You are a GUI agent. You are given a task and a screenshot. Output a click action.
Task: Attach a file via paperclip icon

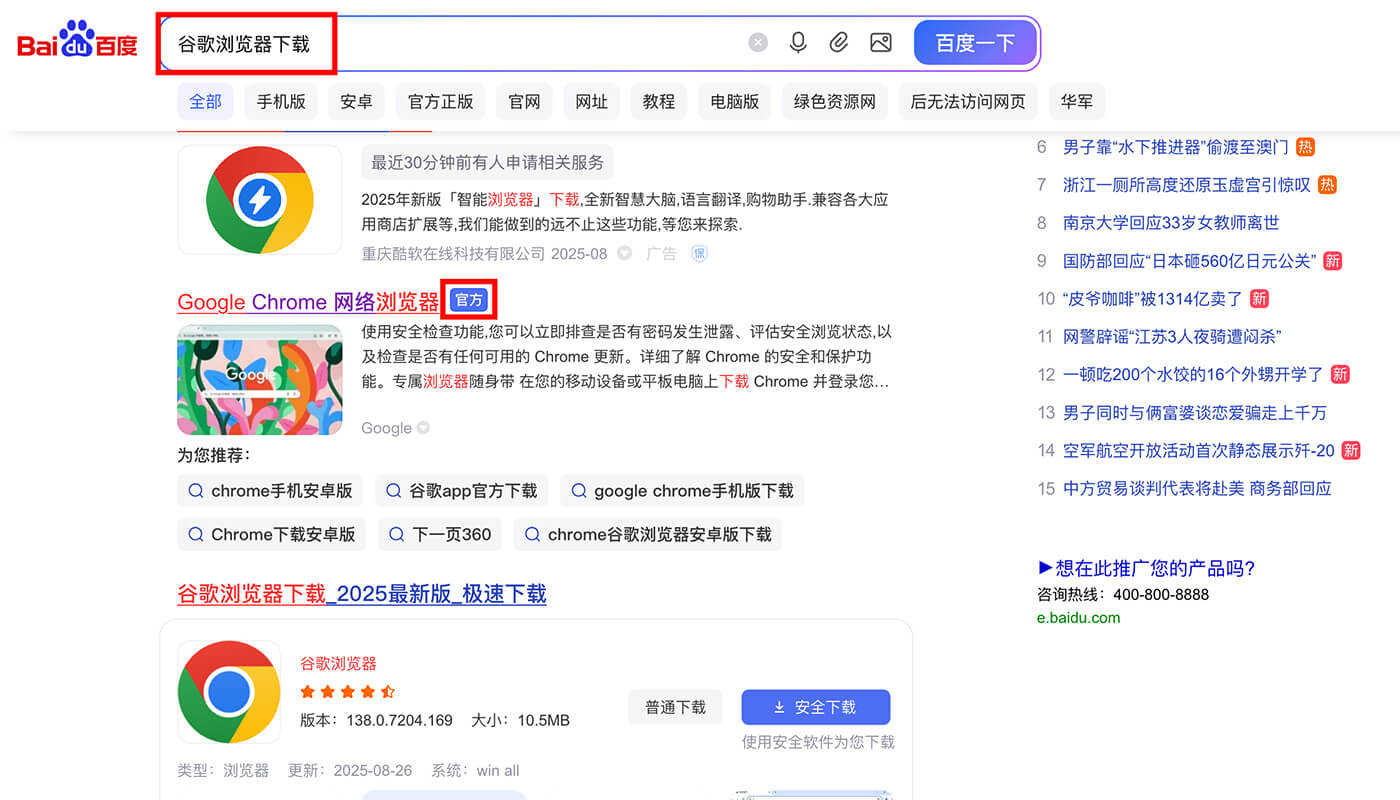pos(839,42)
